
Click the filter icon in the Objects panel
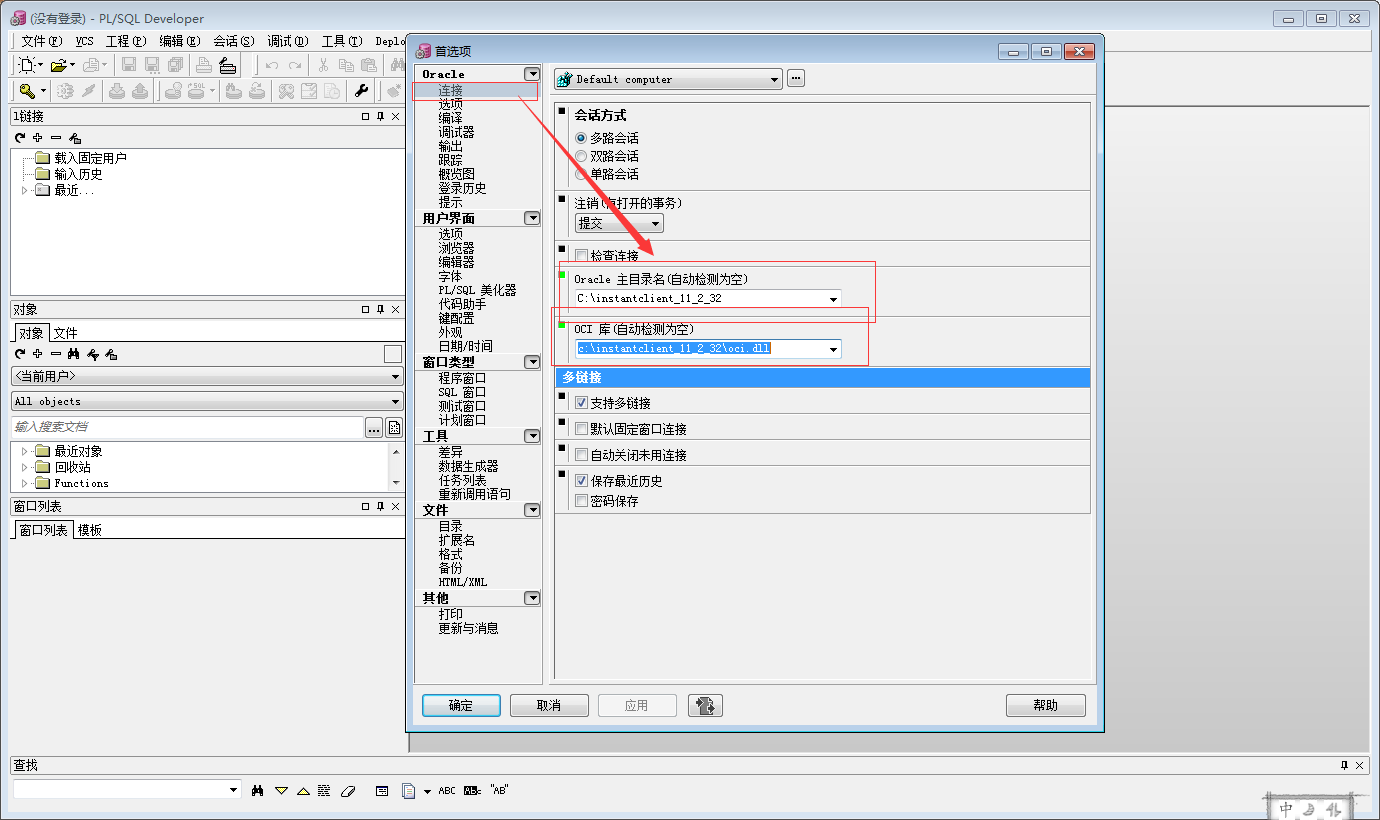(x=93, y=354)
